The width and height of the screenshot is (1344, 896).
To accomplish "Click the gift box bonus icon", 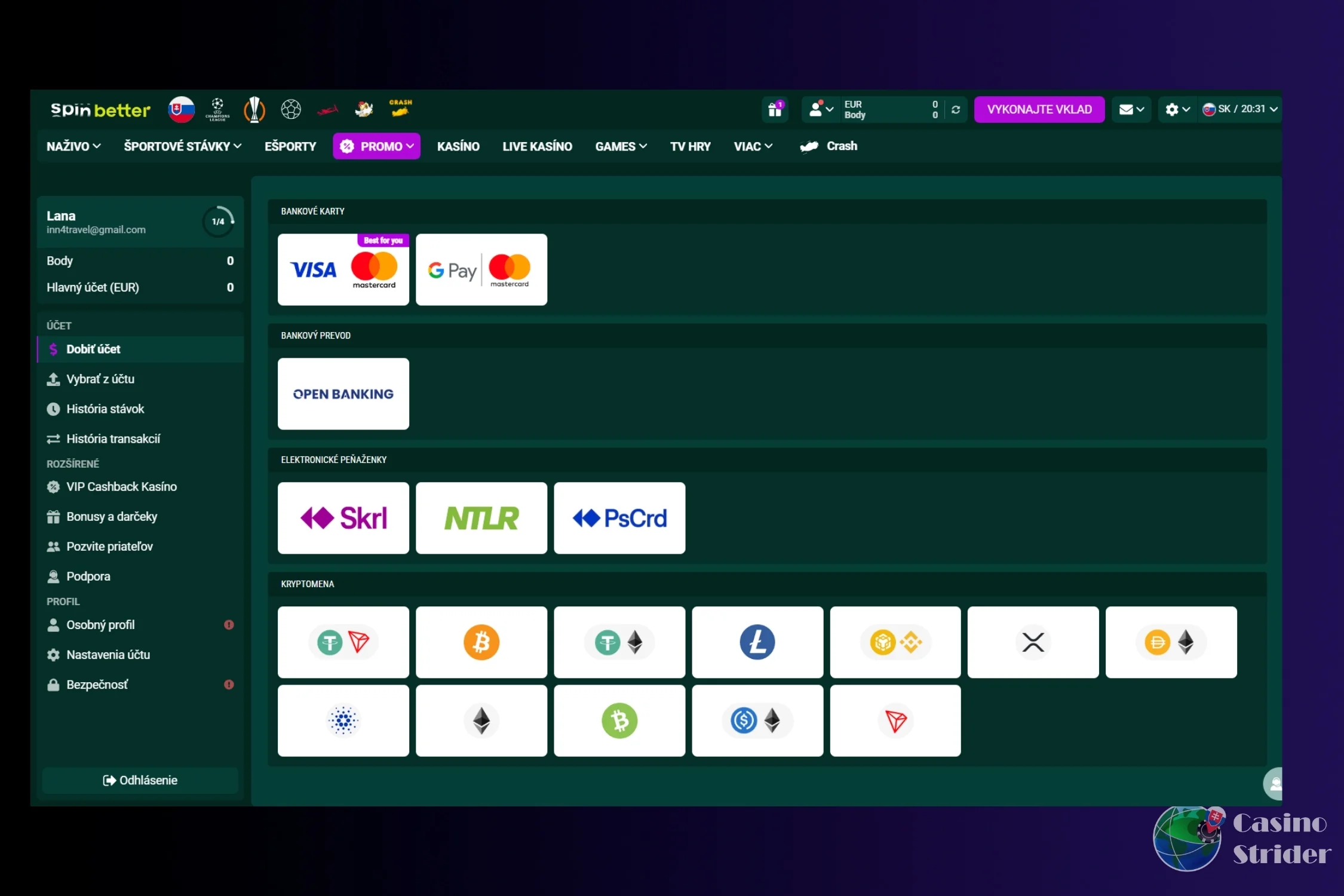I will pos(775,109).
